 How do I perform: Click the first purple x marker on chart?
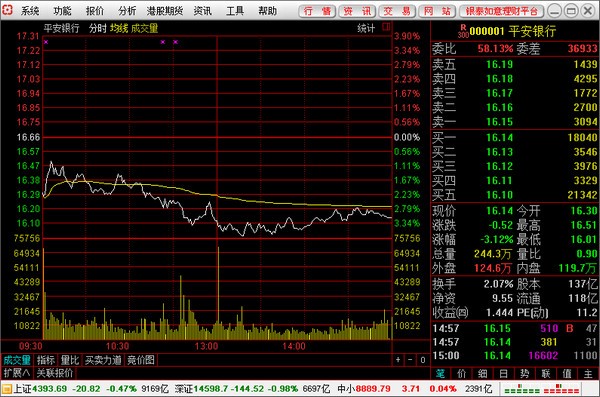(46, 42)
